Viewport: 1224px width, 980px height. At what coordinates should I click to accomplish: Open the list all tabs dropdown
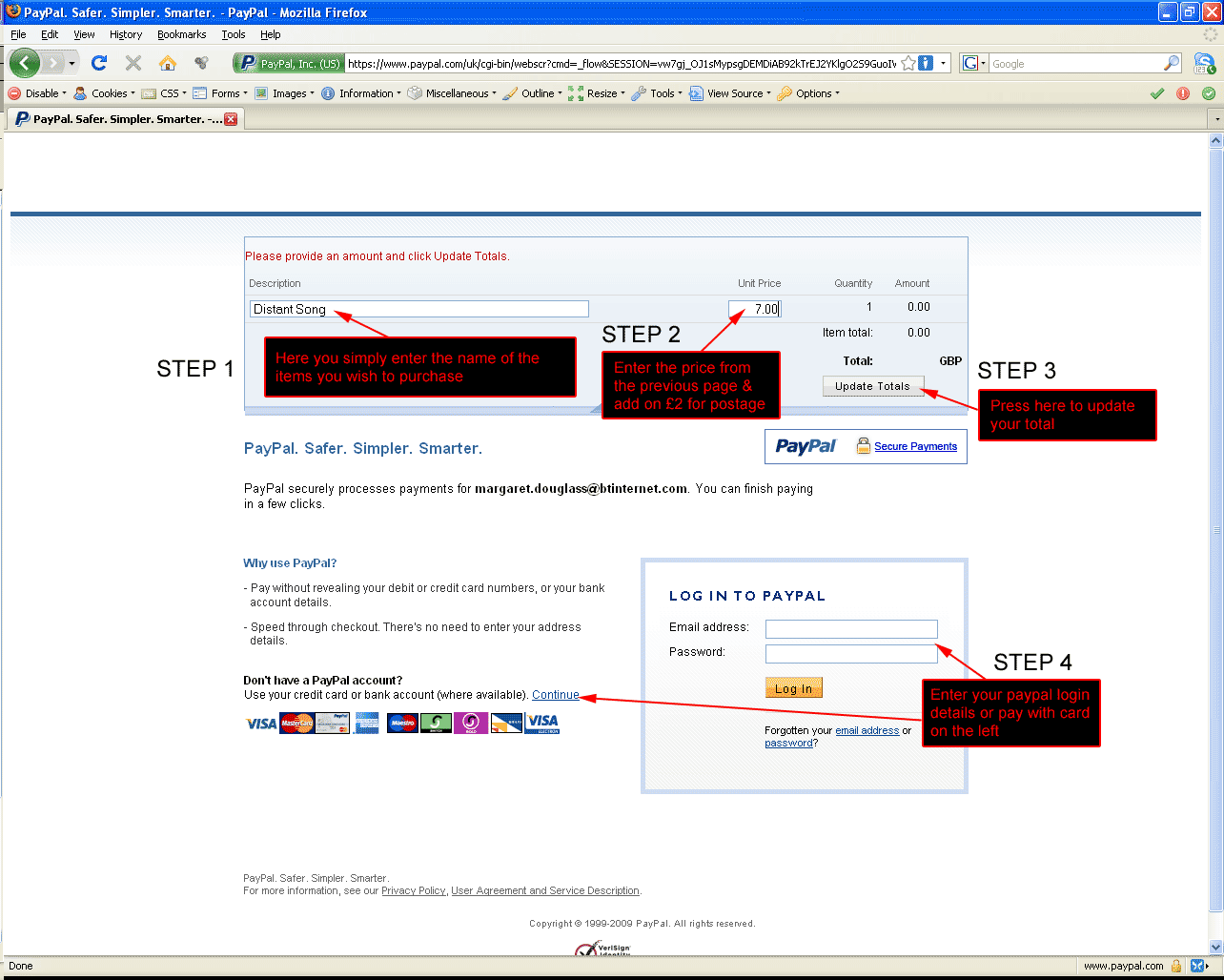[1215, 119]
